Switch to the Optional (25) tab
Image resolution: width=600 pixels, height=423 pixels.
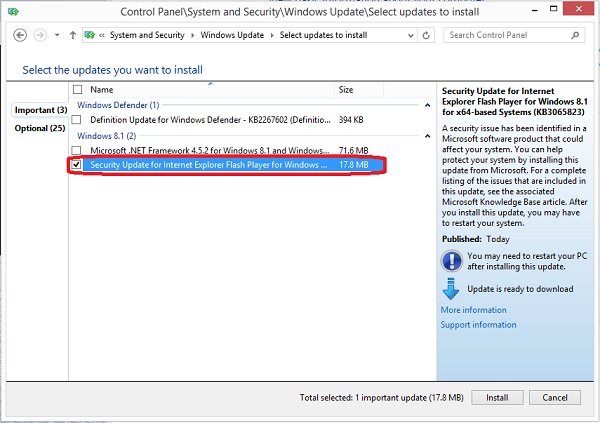click(x=40, y=128)
